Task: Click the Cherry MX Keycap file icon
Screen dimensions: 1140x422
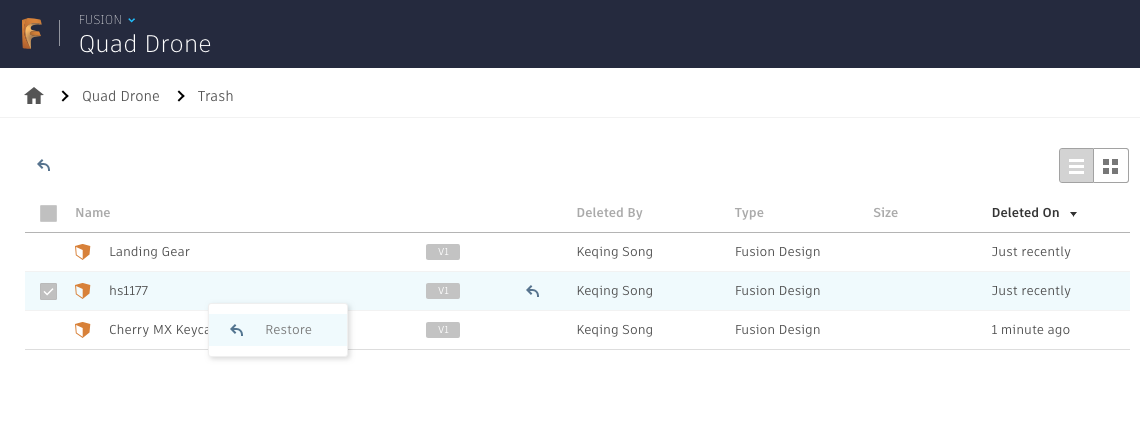Action: point(83,330)
